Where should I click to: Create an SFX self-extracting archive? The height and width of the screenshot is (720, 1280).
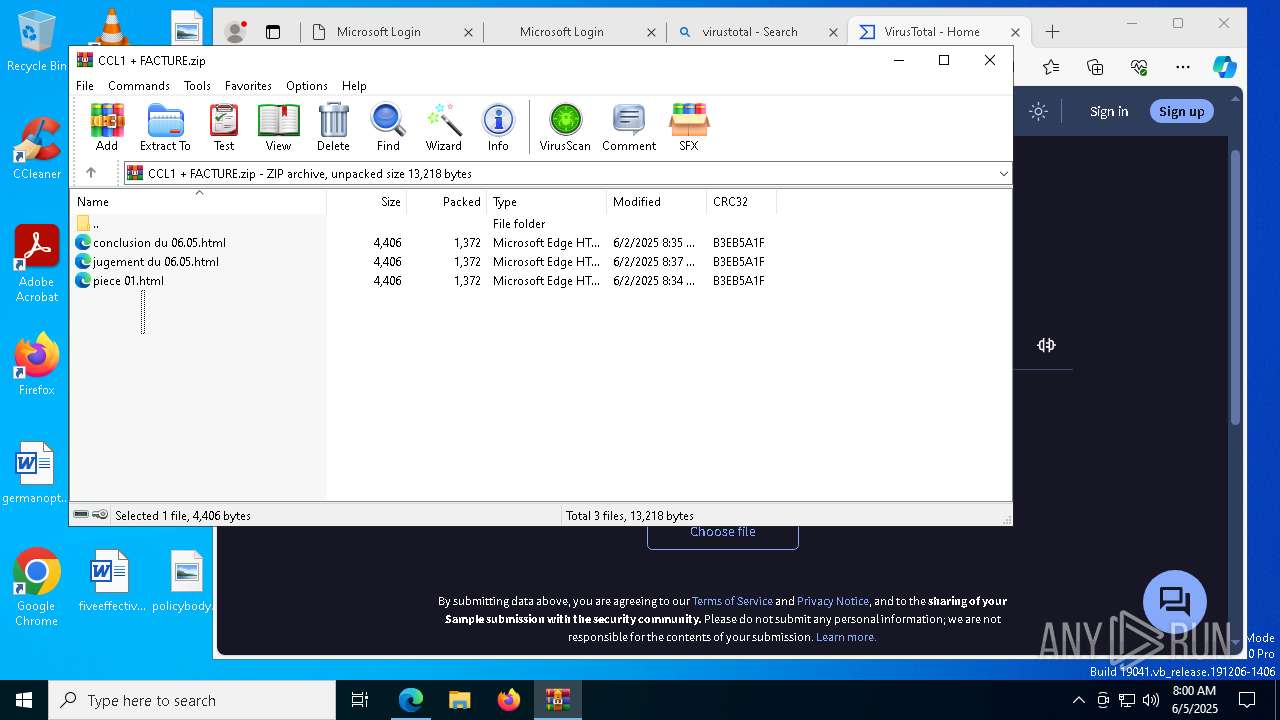(x=689, y=127)
